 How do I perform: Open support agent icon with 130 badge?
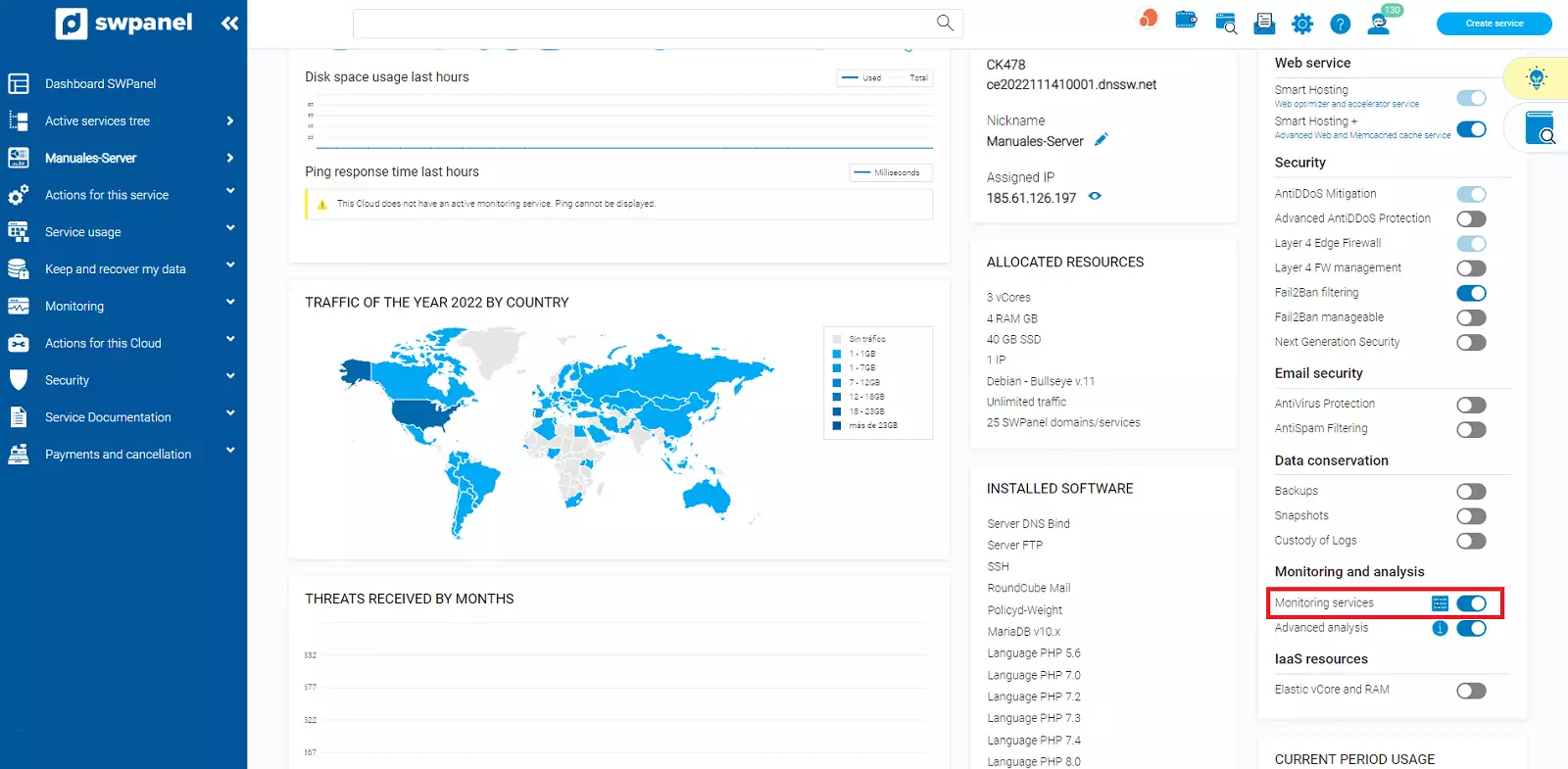point(1379,24)
